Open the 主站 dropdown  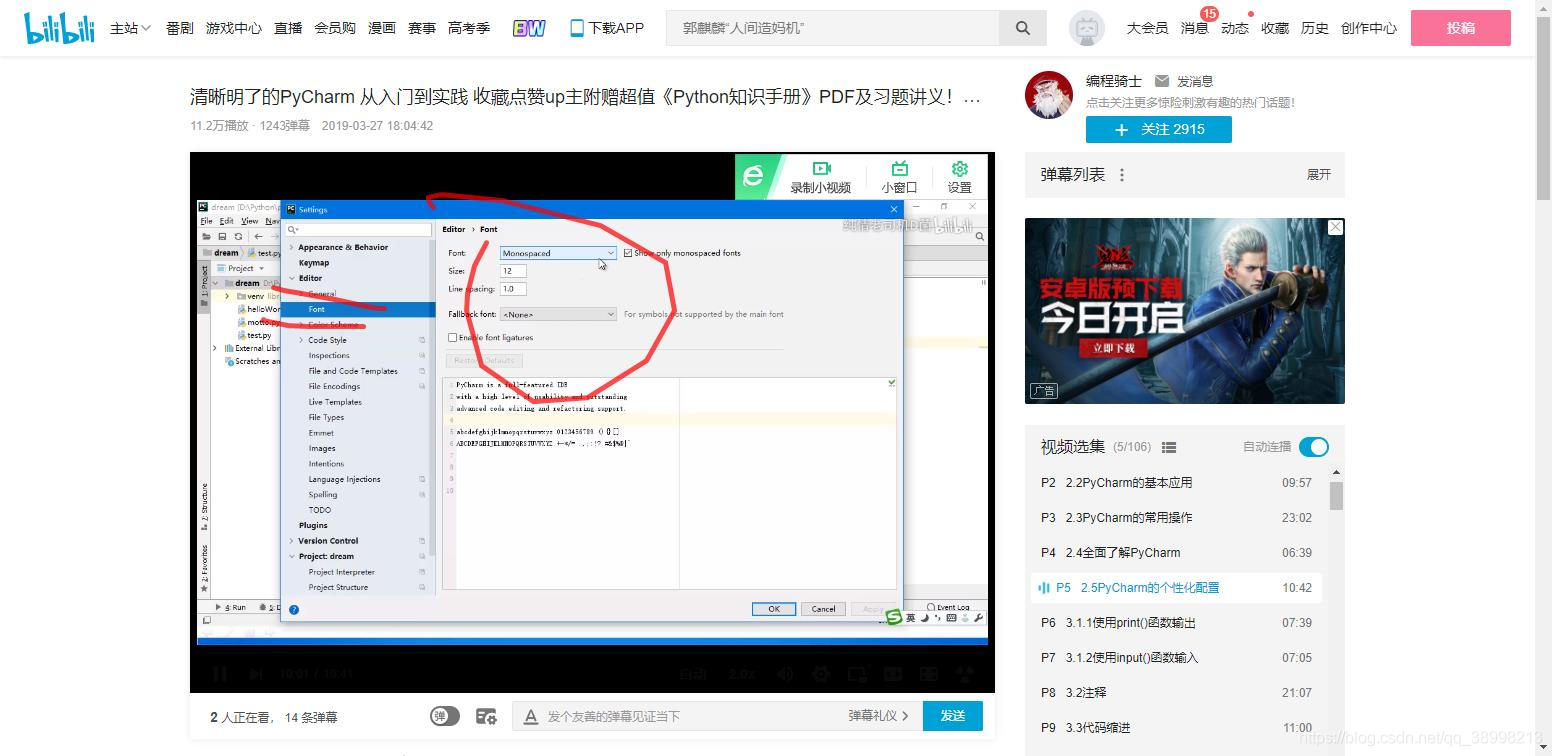(130, 28)
